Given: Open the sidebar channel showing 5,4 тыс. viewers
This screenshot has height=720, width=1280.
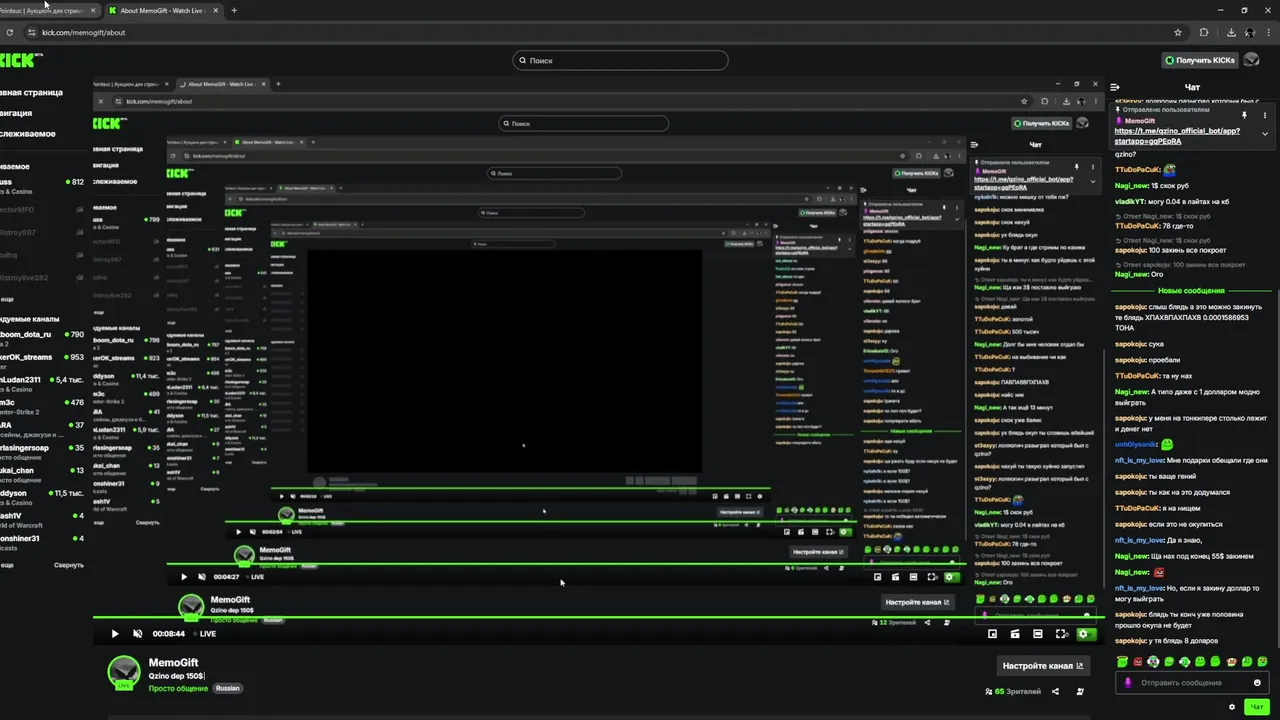Looking at the screenshot, I should tap(43, 383).
